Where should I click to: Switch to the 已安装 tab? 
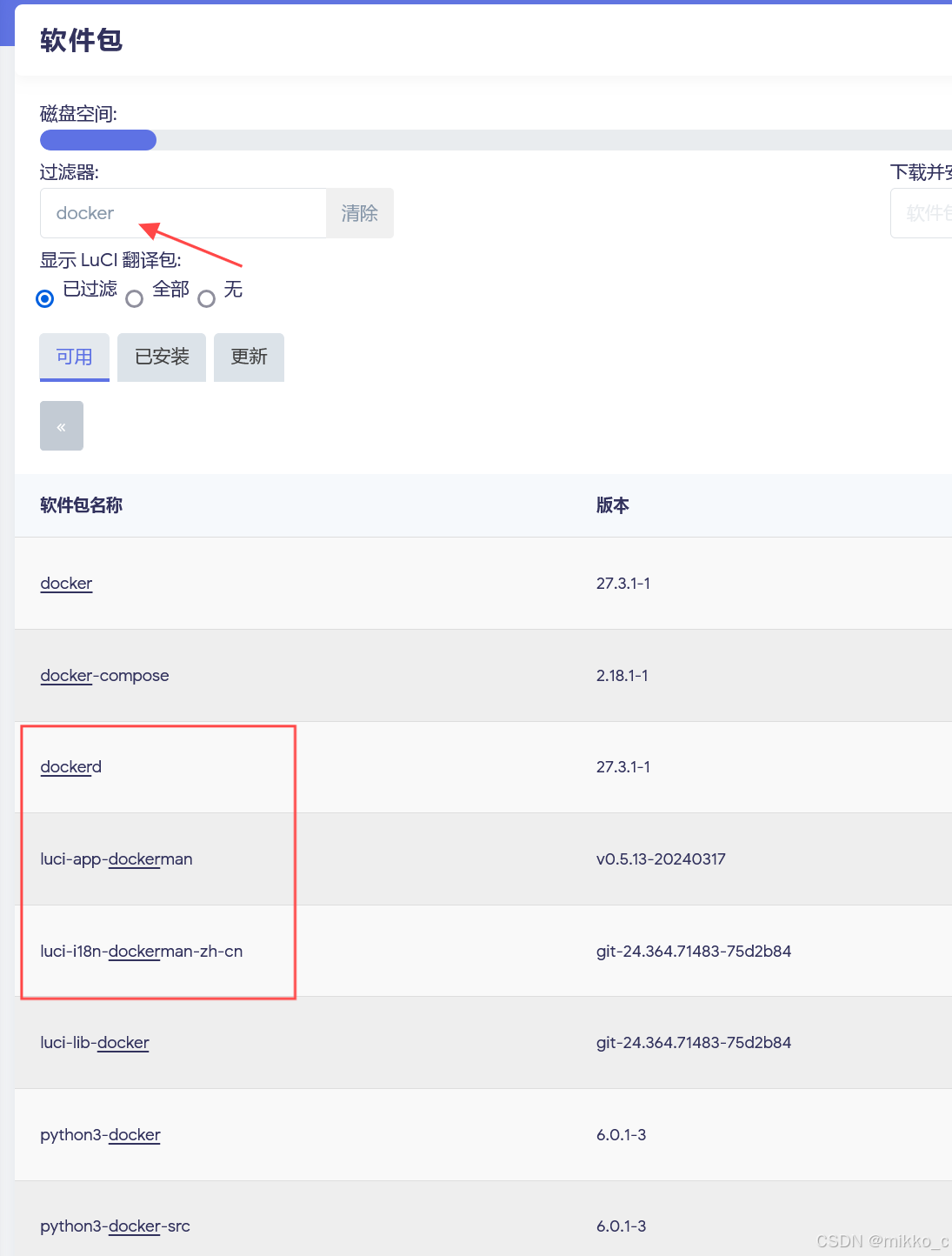(x=162, y=357)
